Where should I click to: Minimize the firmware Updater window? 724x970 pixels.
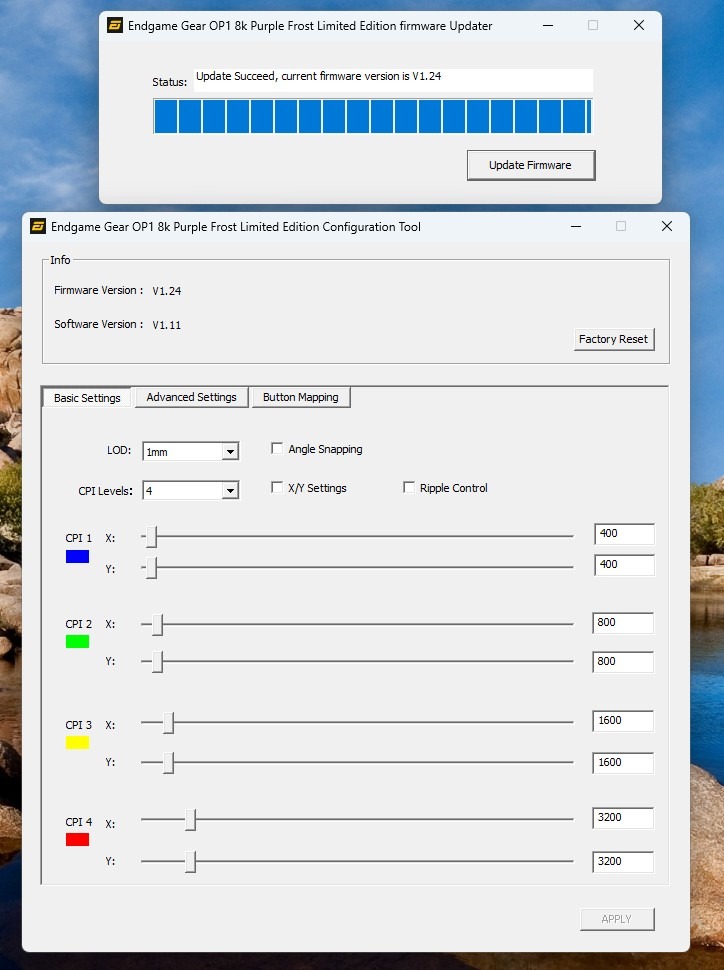pos(548,25)
